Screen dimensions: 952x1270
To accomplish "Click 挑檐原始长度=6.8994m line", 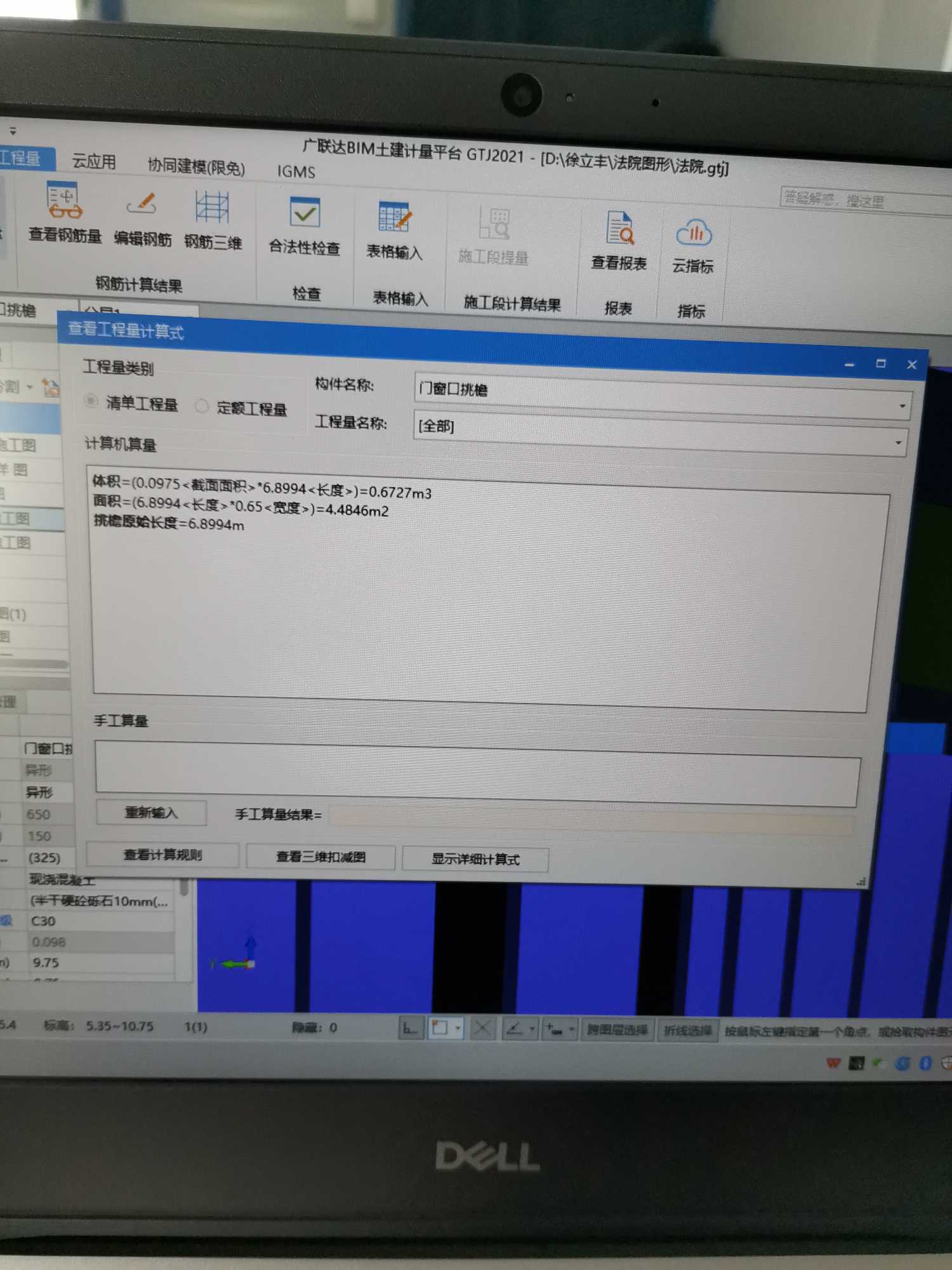I will pos(169,523).
